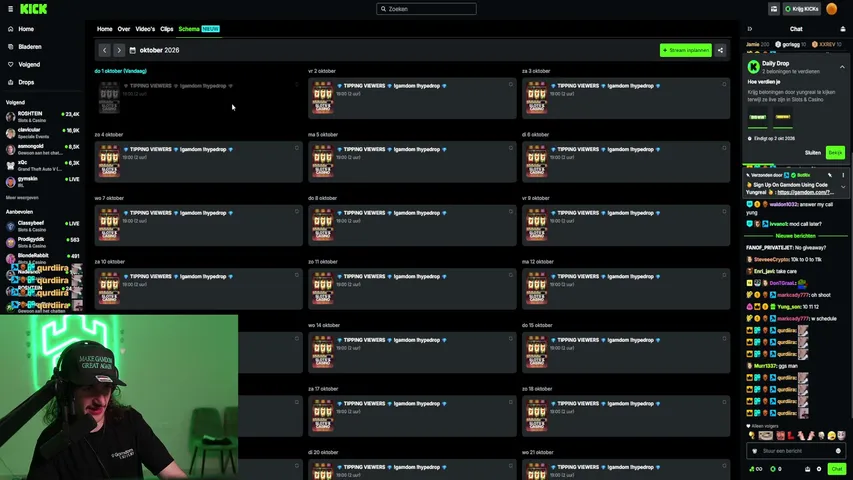Screen dimensions: 853x480
Task: Open chat settings gear icon
Action: tap(819, 469)
